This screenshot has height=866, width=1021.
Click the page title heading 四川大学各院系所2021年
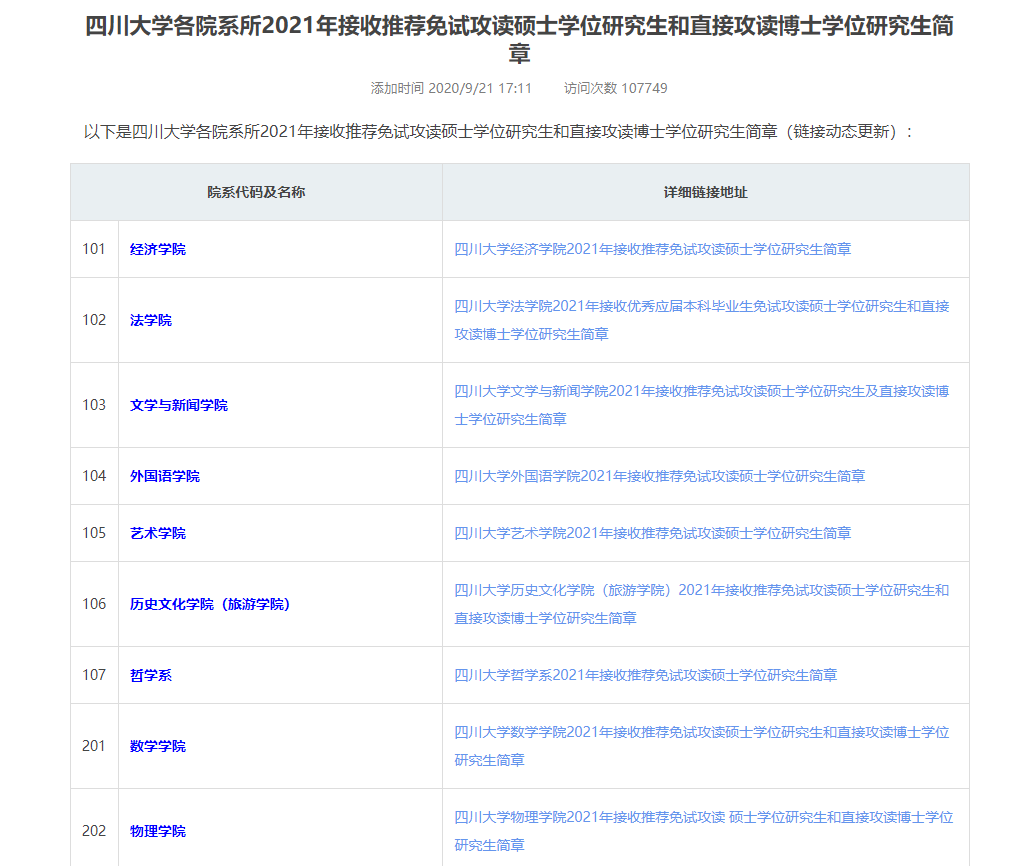[x=520, y=39]
